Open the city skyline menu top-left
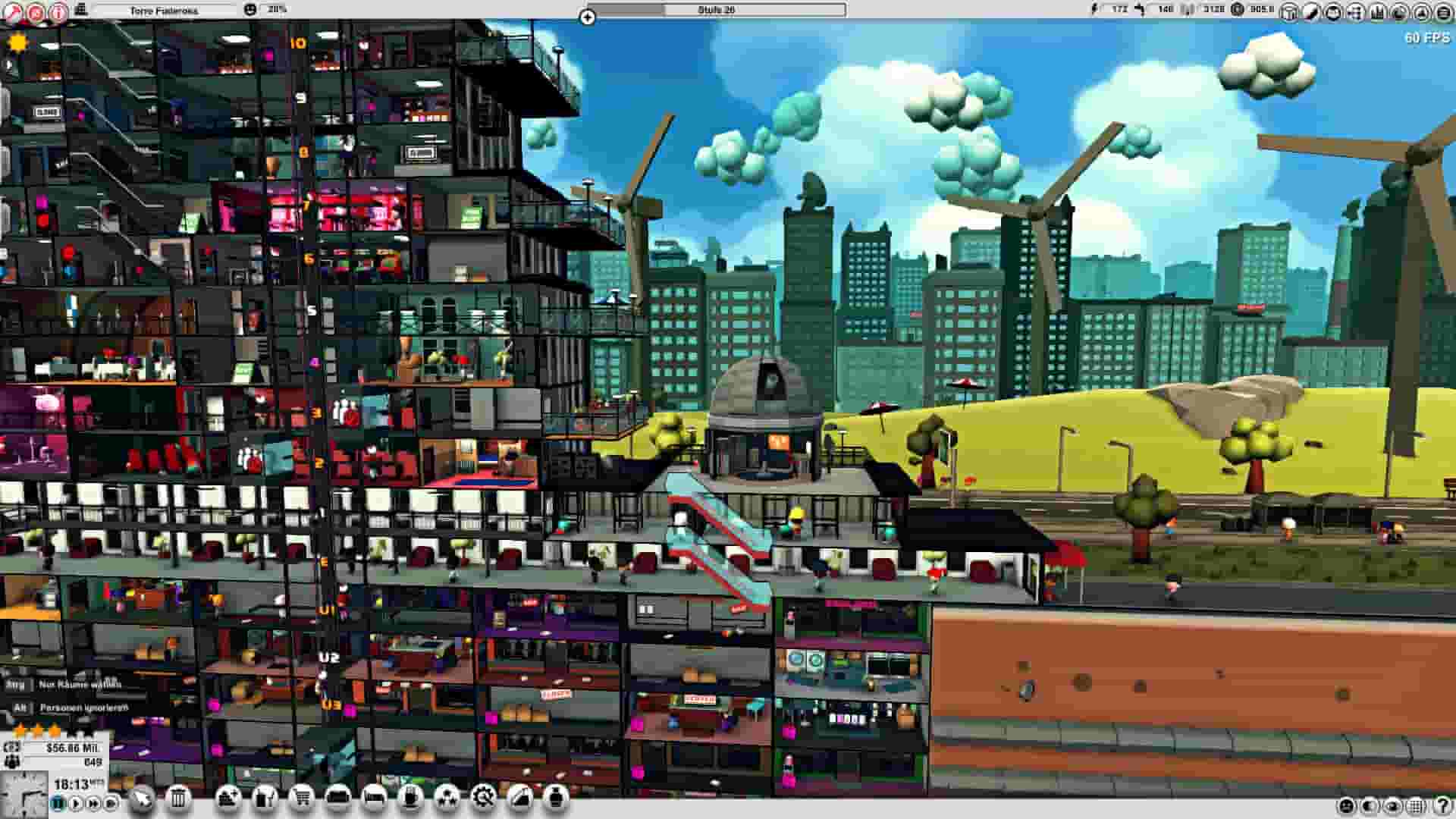Screen dimensions: 1456x819 pos(81,11)
